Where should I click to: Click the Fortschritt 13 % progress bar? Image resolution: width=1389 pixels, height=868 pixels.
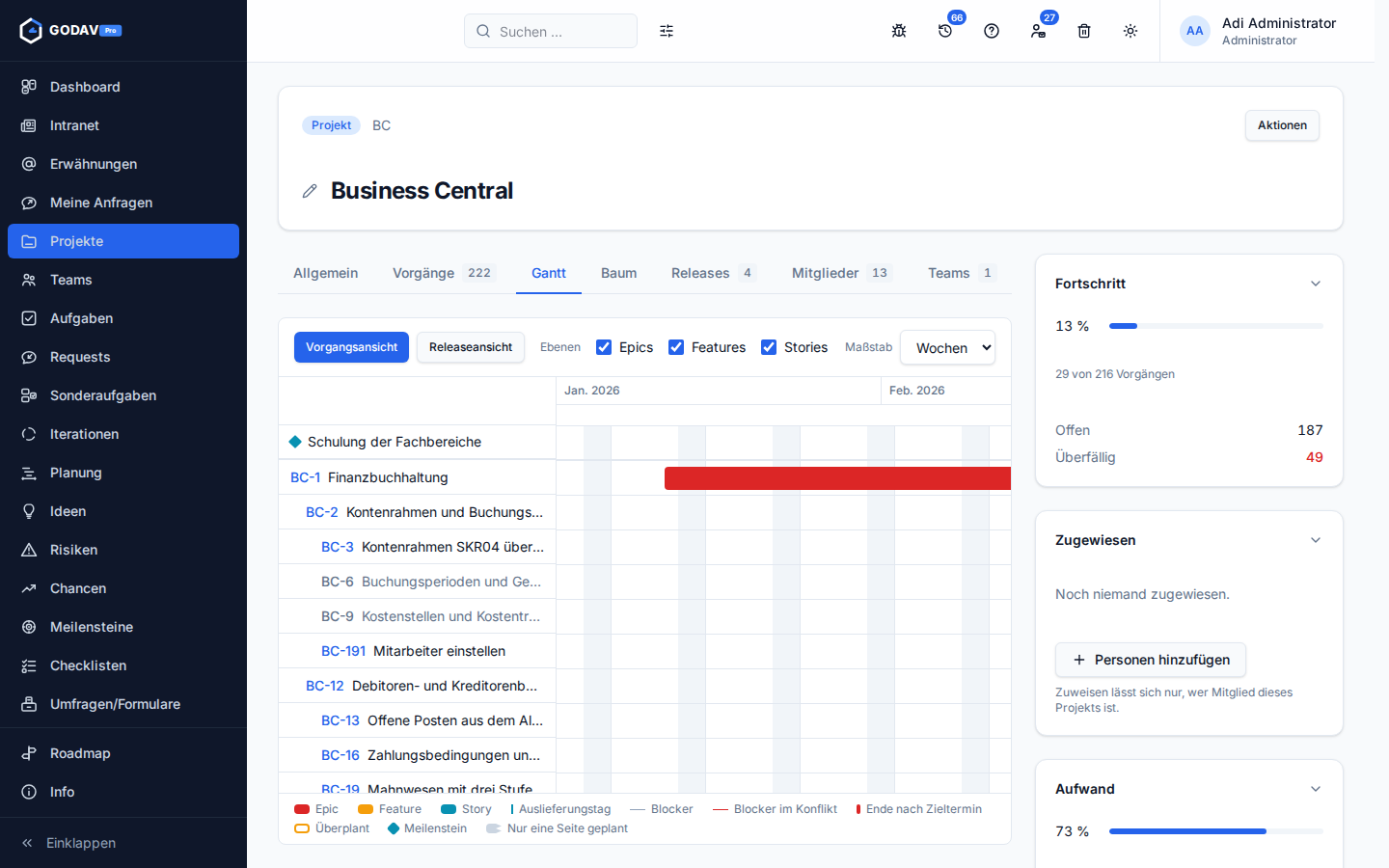coord(1216,326)
